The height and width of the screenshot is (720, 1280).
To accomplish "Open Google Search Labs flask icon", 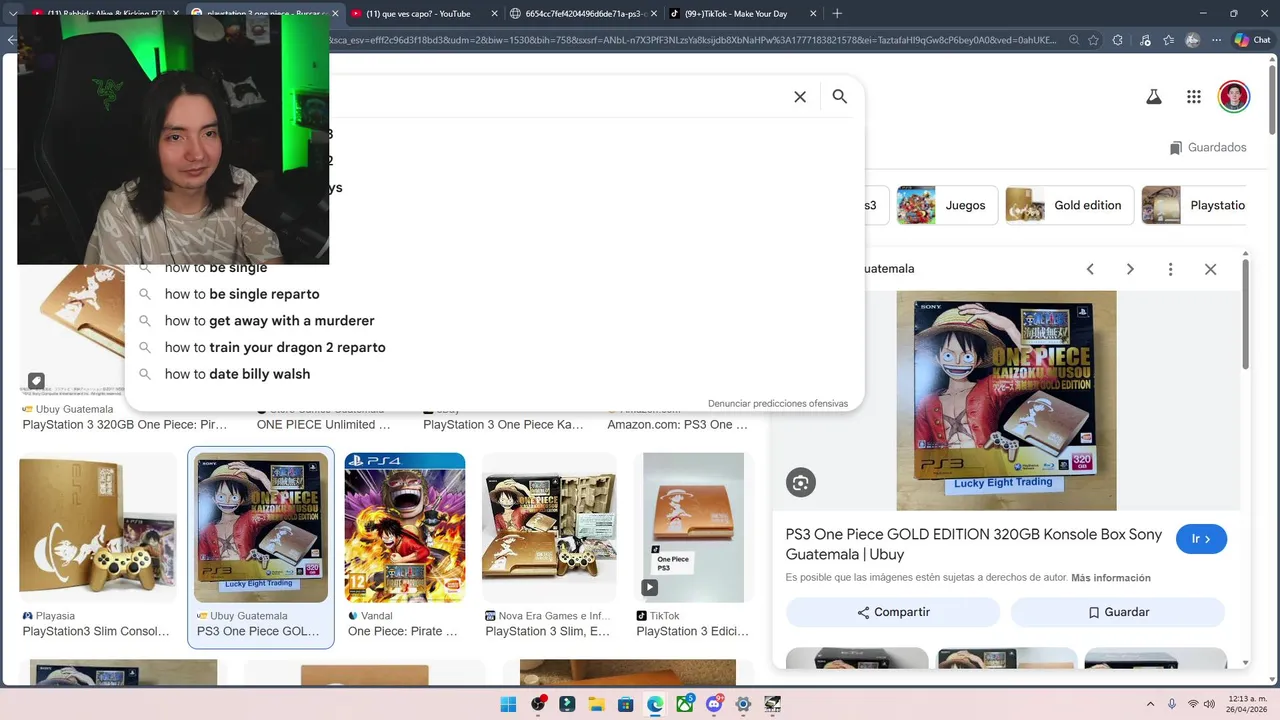I will [1153, 97].
